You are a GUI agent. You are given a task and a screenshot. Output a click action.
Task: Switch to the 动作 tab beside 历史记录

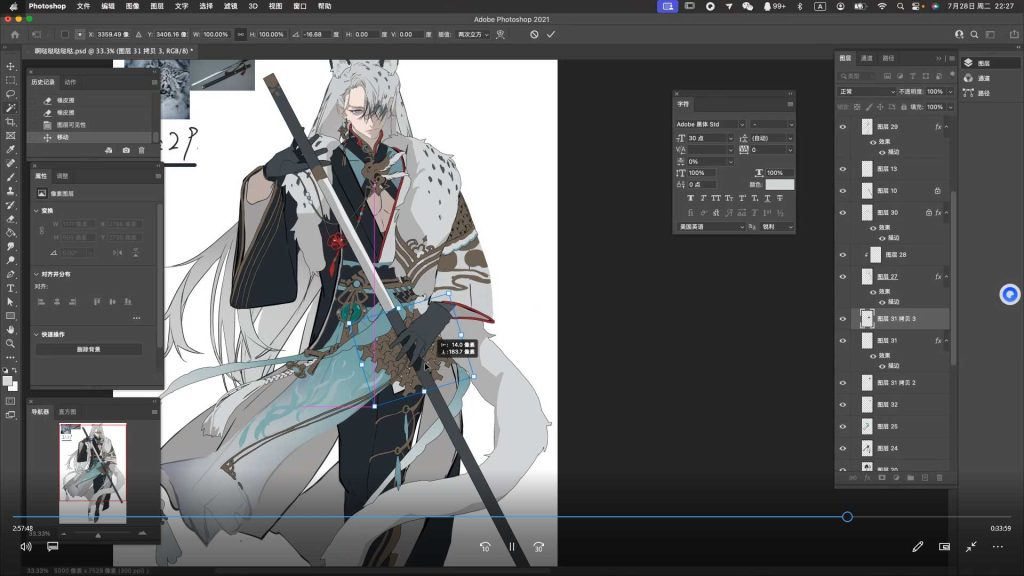click(71, 82)
